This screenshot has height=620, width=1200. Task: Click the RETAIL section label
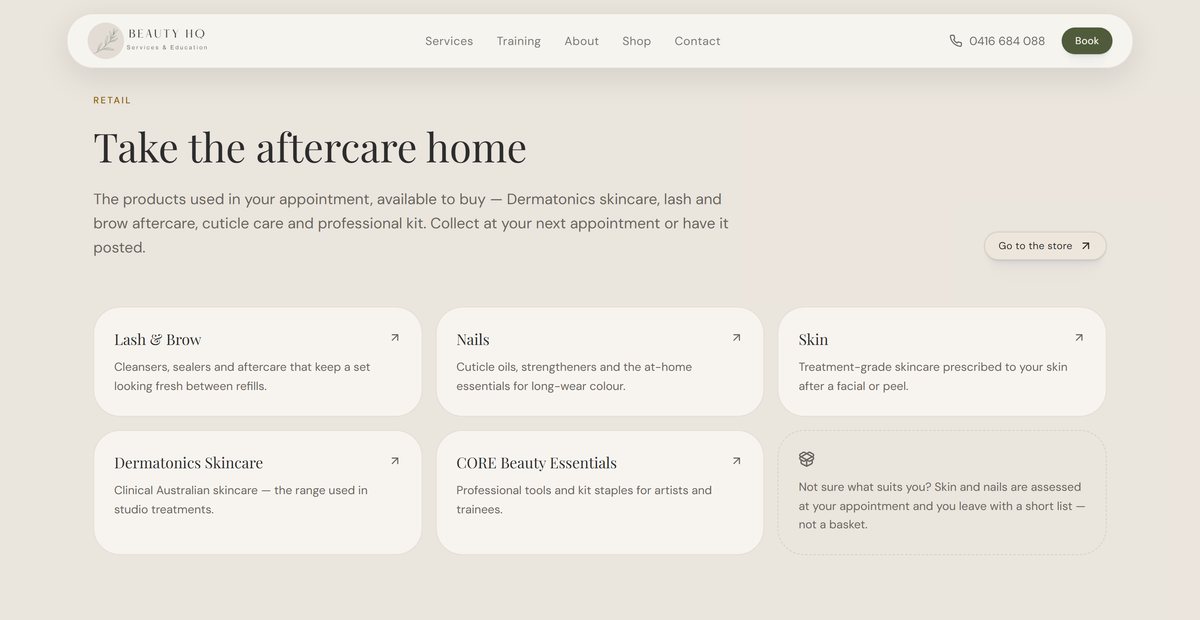click(112, 100)
